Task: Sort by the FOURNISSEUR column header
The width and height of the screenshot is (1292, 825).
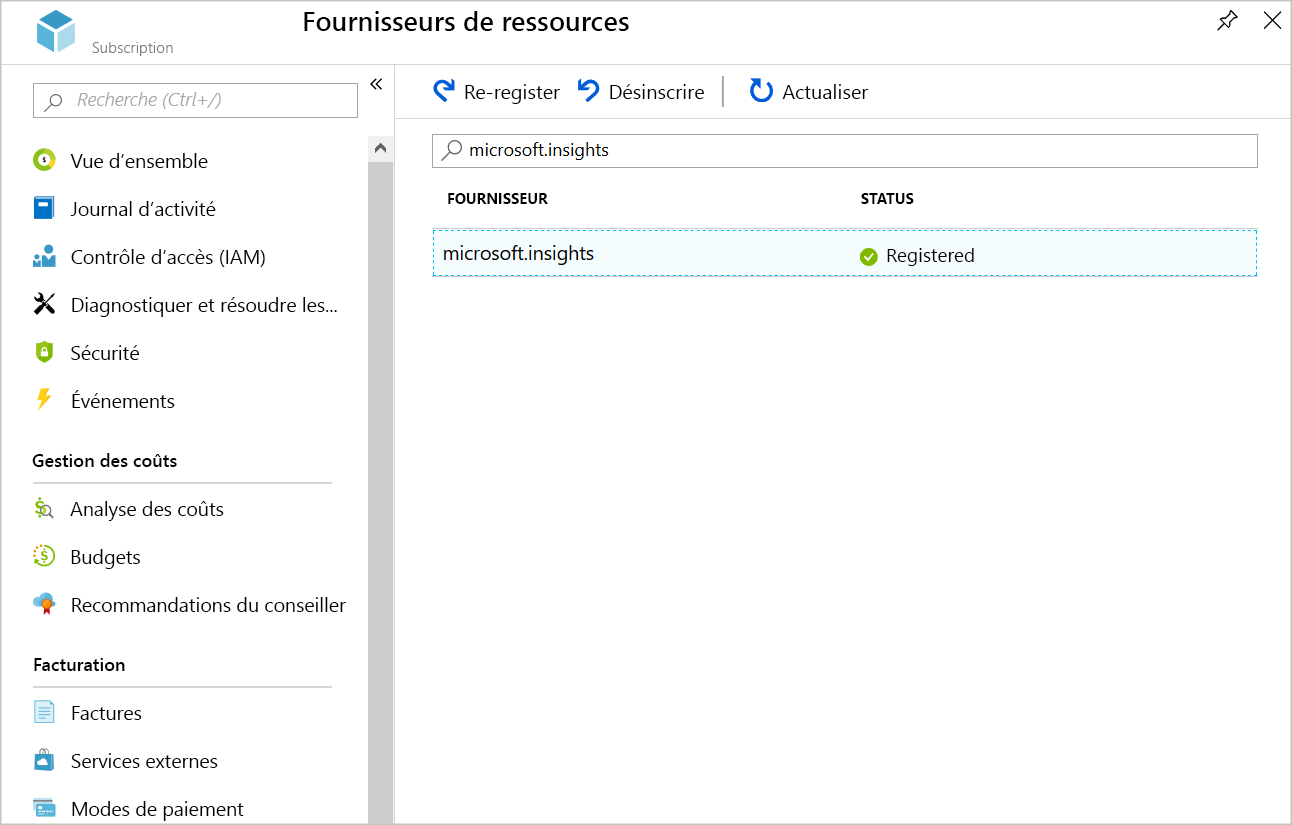Action: click(x=497, y=199)
